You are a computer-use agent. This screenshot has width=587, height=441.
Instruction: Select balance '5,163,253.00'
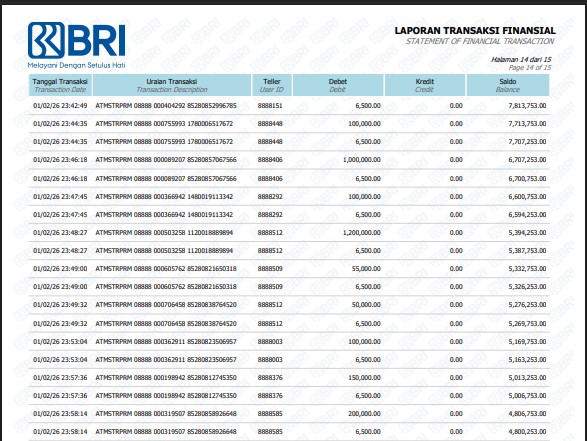(527, 359)
